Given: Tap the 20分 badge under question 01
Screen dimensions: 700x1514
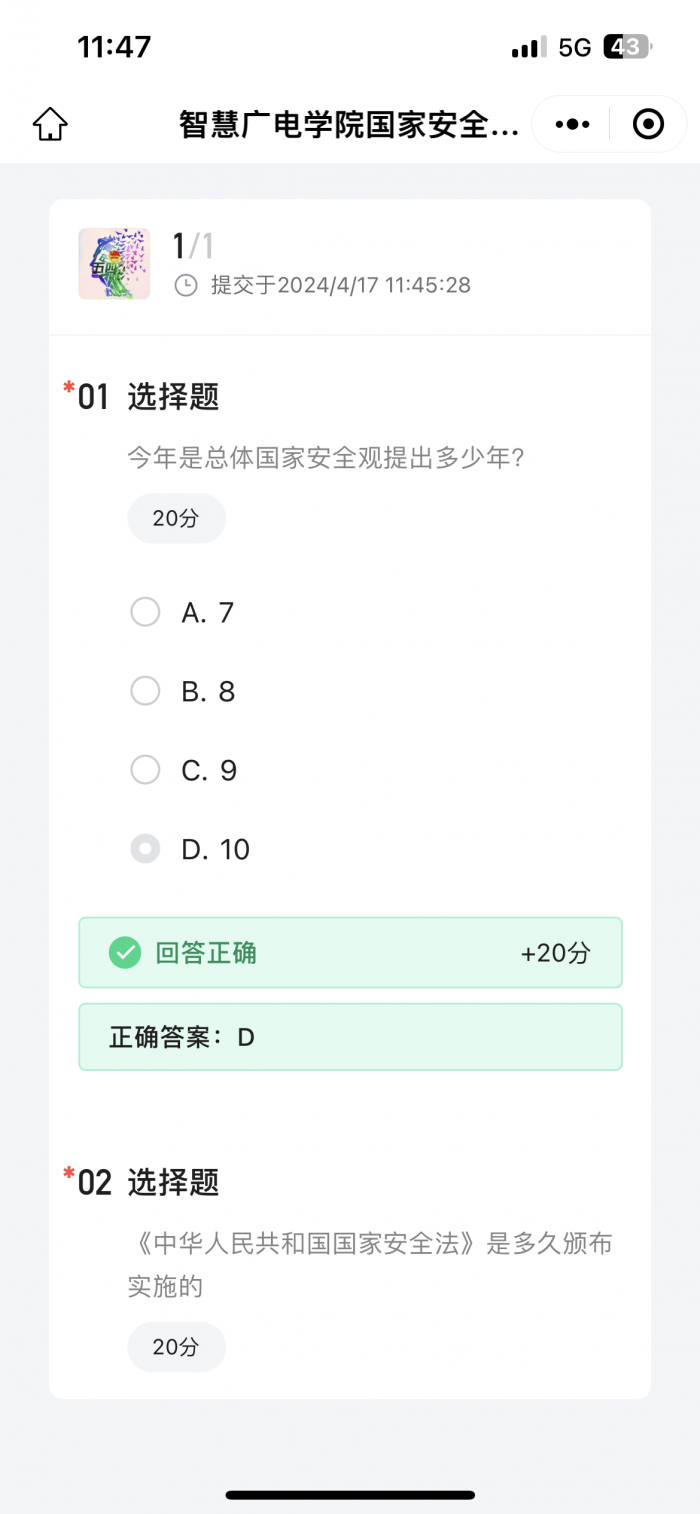Looking at the screenshot, I should [x=176, y=518].
